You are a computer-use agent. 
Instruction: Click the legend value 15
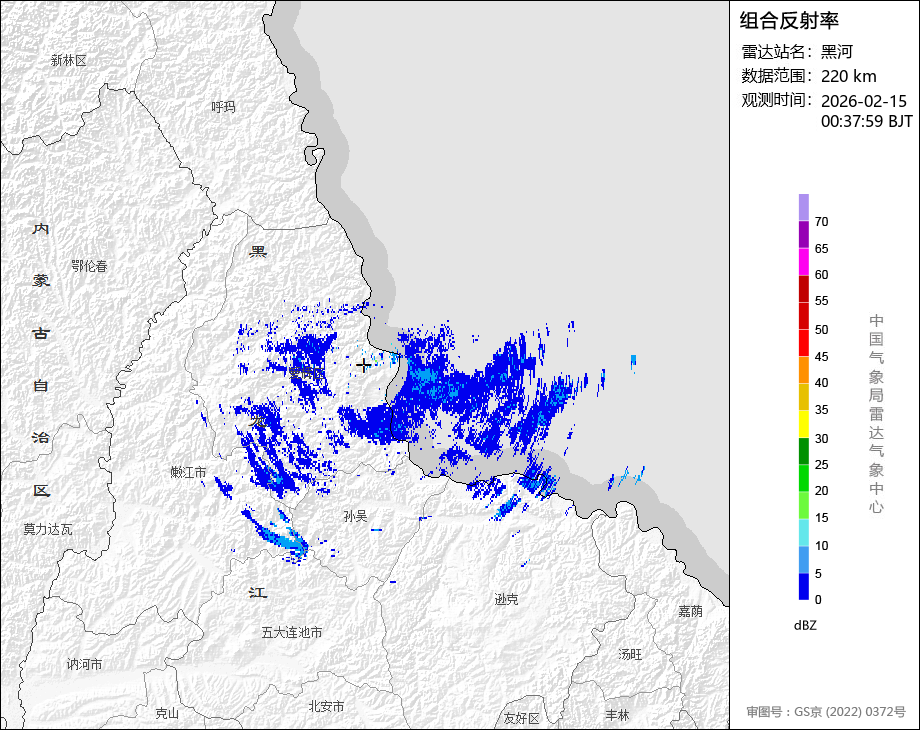tap(821, 518)
